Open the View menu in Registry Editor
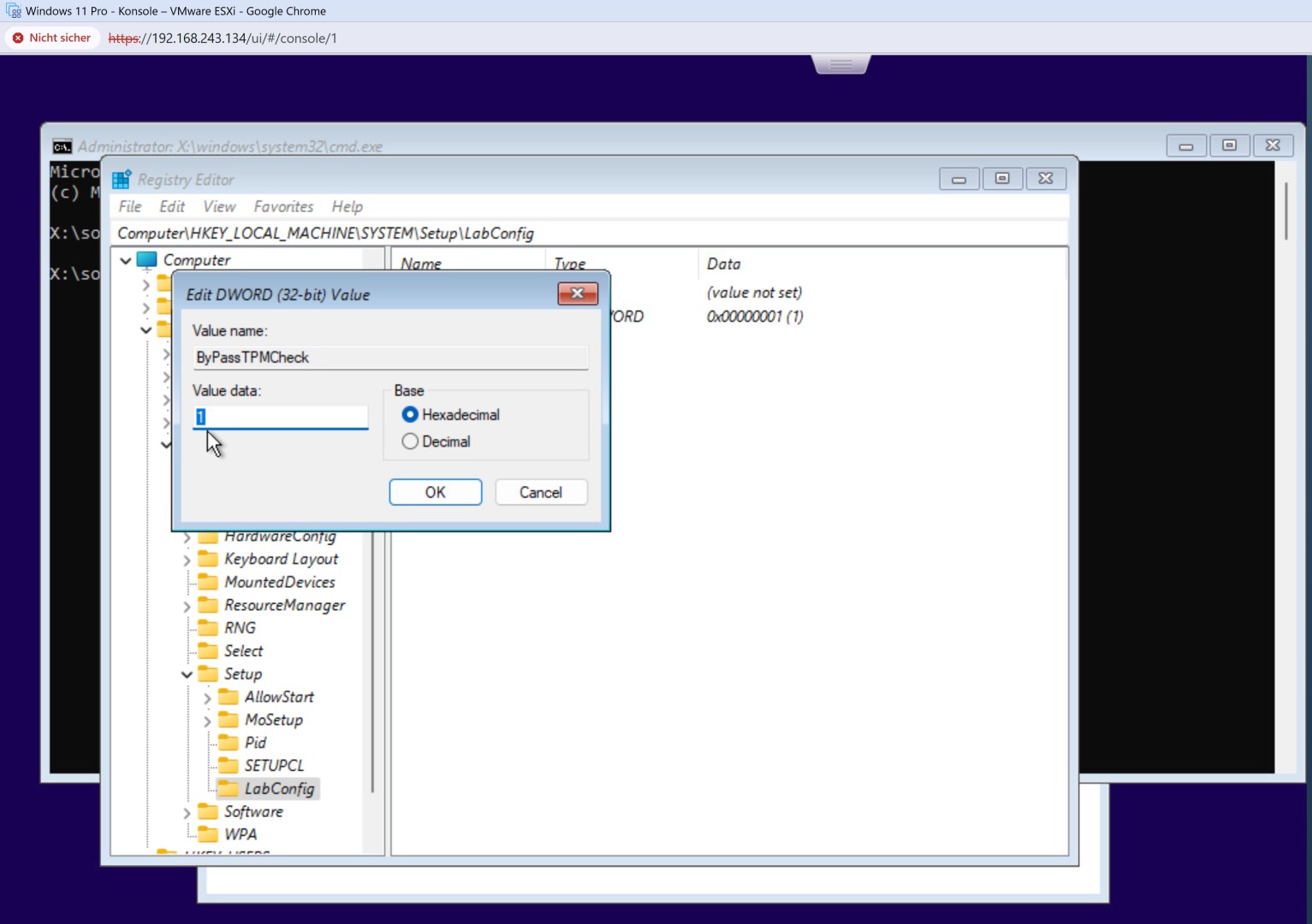This screenshot has height=924, width=1312. (x=219, y=206)
